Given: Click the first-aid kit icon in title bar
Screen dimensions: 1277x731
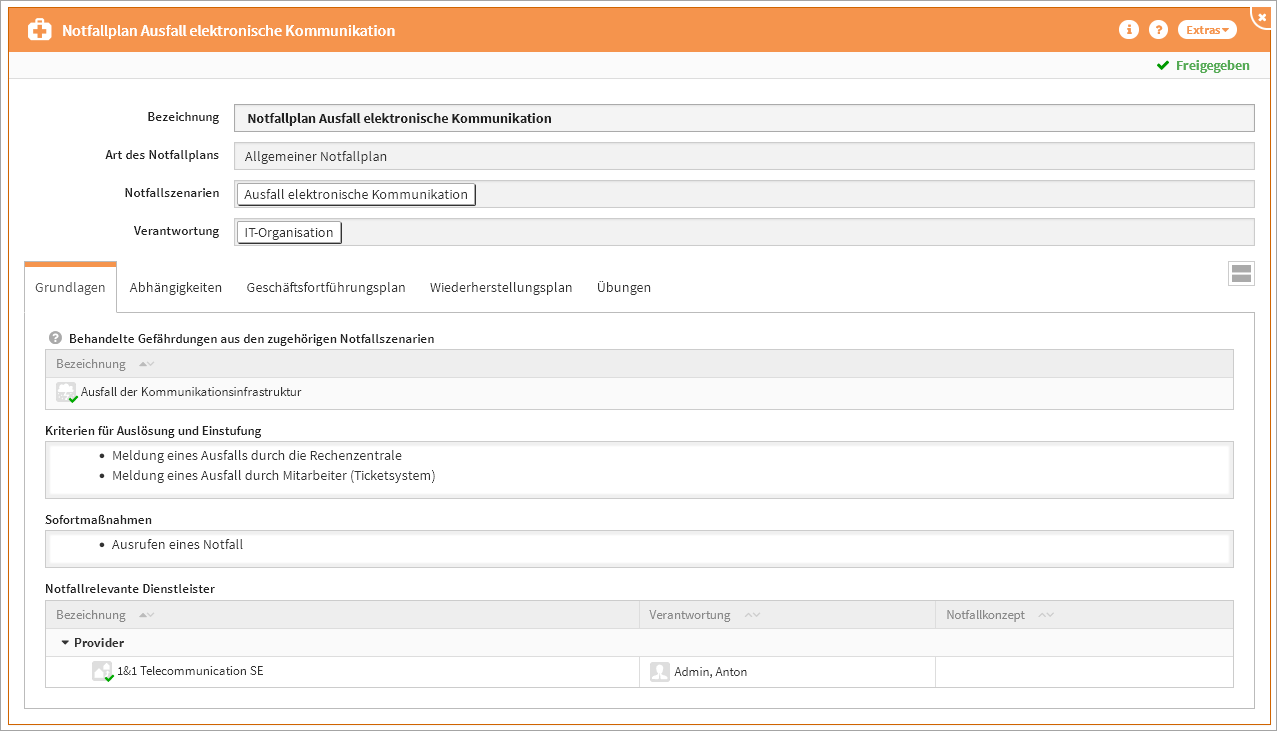Looking at the screenshot, I should 39,30.
